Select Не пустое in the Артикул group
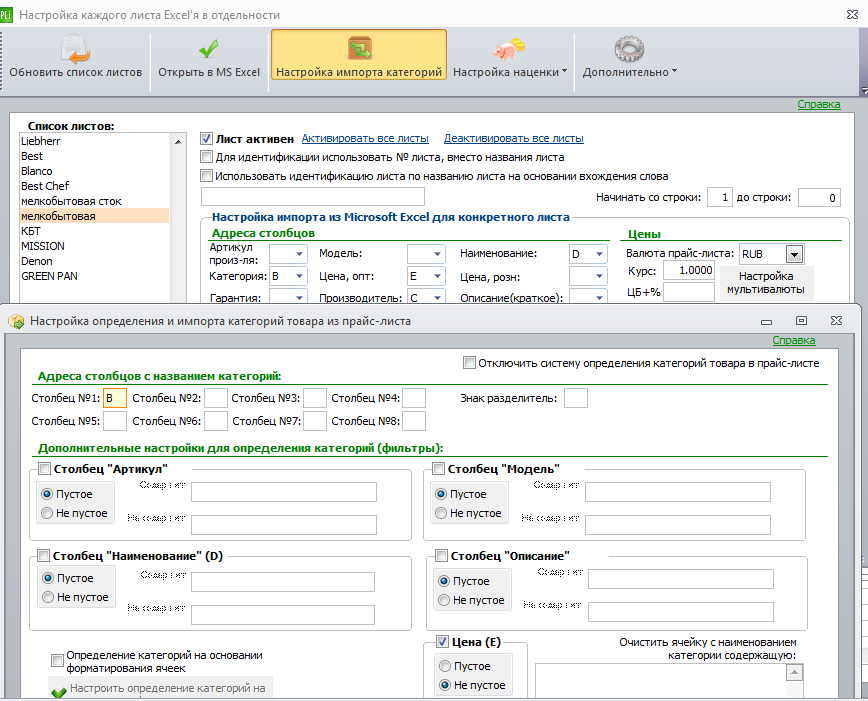This screenshot has width=868, height=701. click(47, 513)
